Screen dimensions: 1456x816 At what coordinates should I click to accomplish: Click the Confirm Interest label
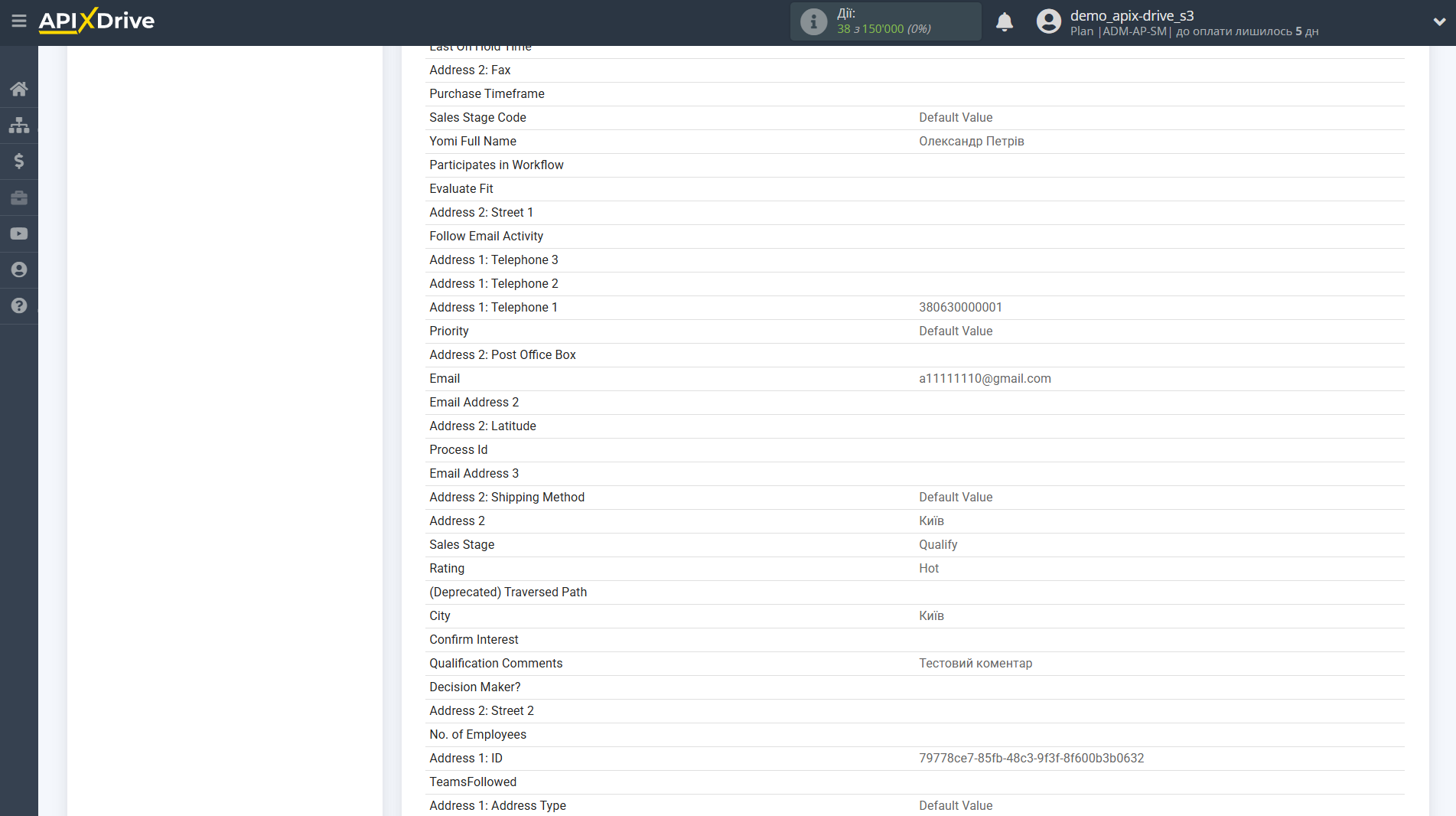click(474, 639)
